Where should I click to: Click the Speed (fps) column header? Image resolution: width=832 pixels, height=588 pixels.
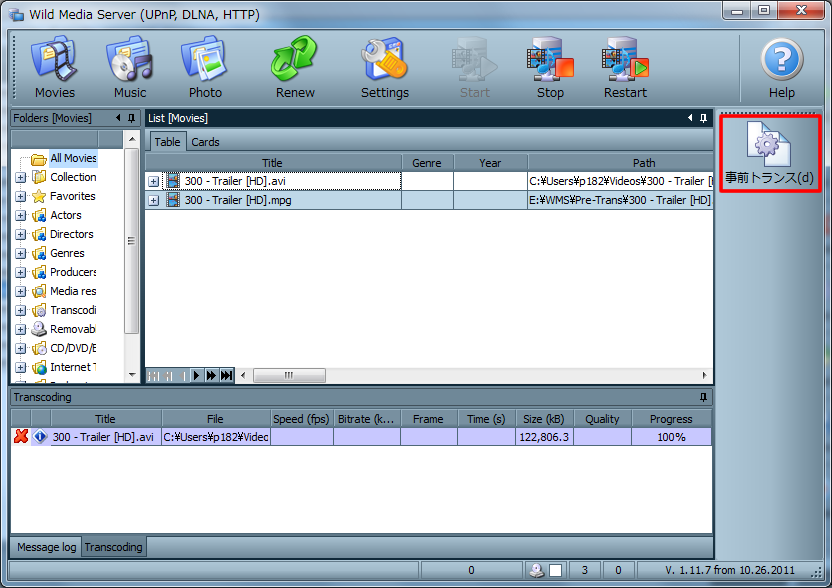click(x=301, y=419)
